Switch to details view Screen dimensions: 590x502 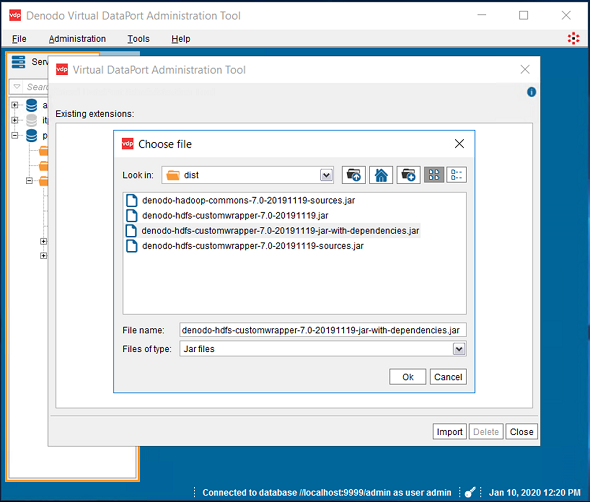456,175
